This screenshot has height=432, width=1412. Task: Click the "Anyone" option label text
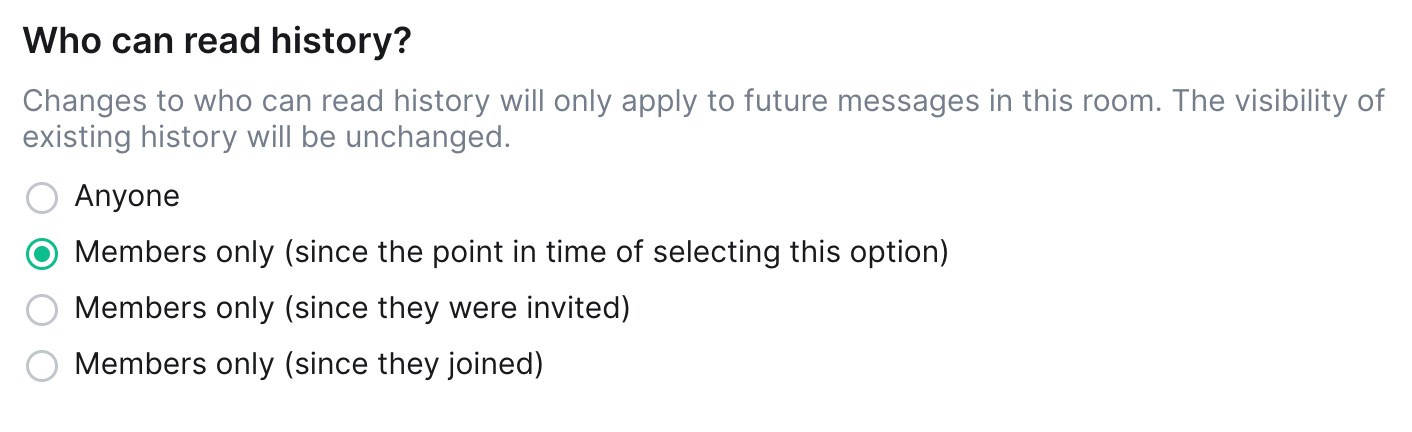click(127, 197)
